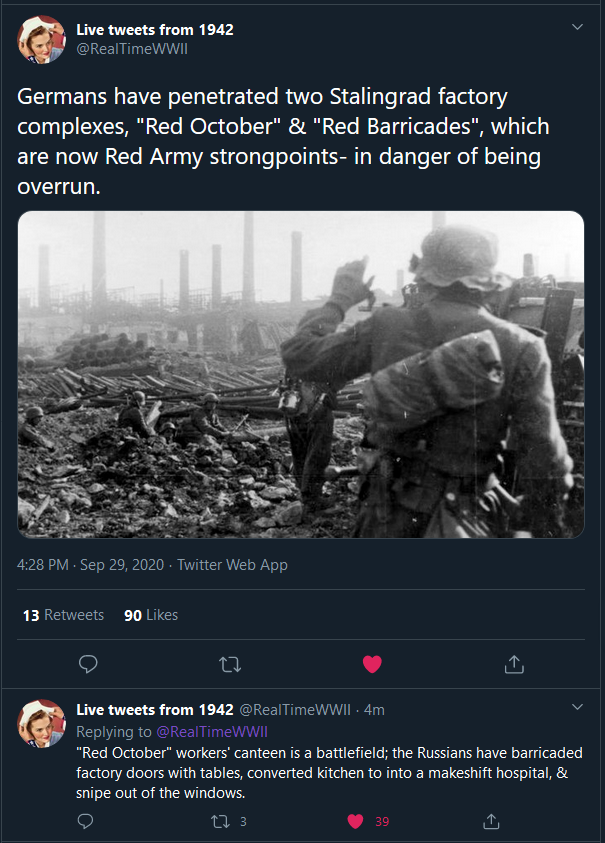Open the main tweet's more options chevron
This screenshot has height=843, width=605.
577,27
